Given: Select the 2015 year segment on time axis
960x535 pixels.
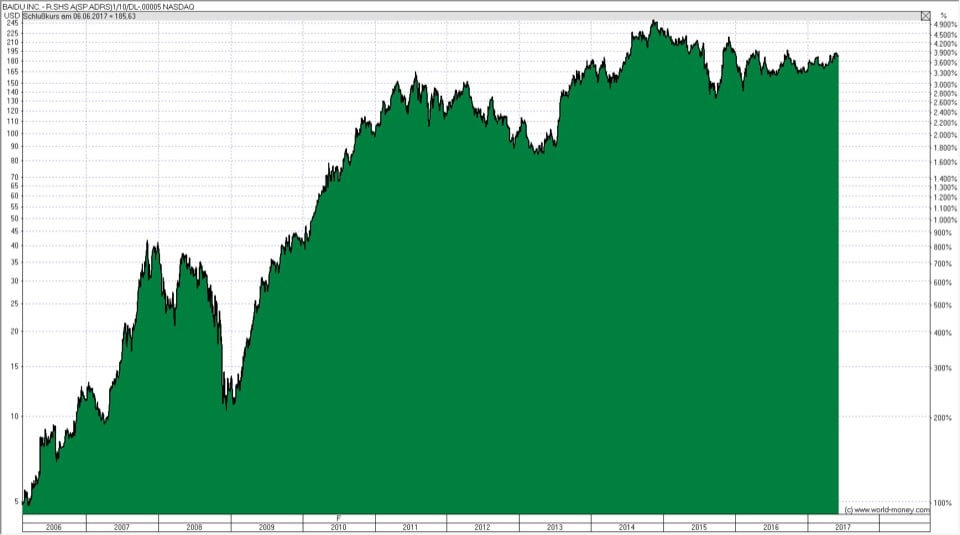Looking at the screenshot, I should tap(699, 527).
